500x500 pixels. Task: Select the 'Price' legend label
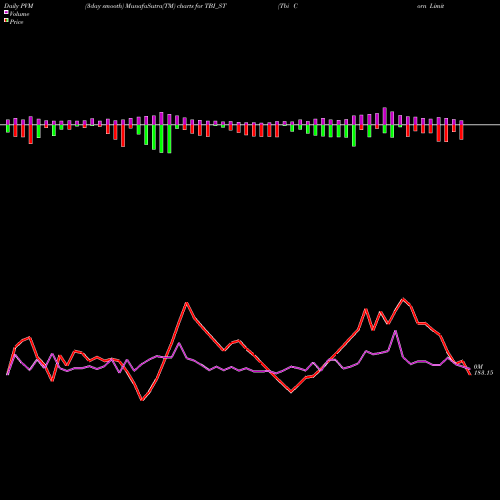tap(16, 22)
